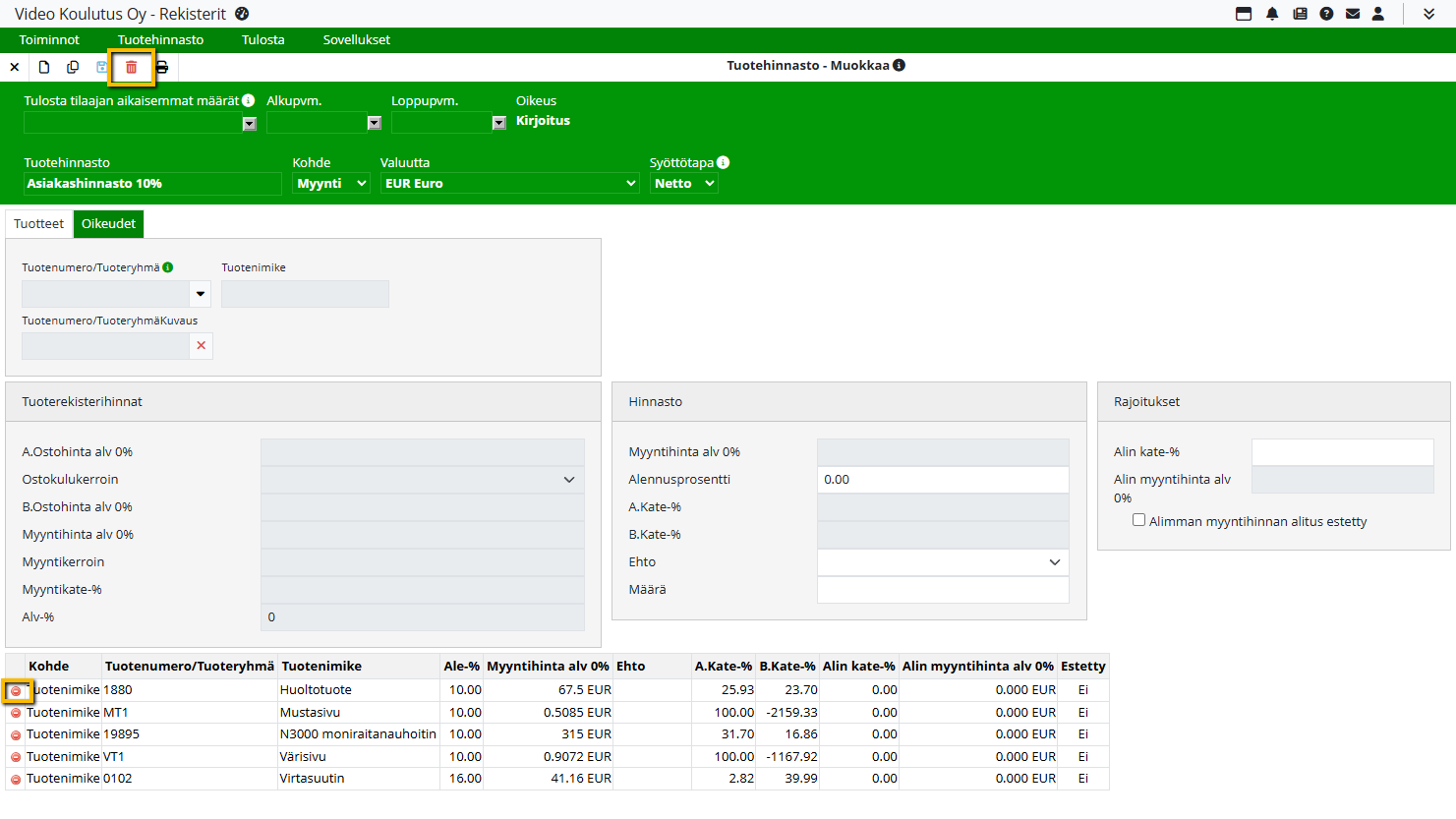
Task: Remove the Huoltotuote row with its red icon
Action: pyautogui.click(x=16, y=691)
